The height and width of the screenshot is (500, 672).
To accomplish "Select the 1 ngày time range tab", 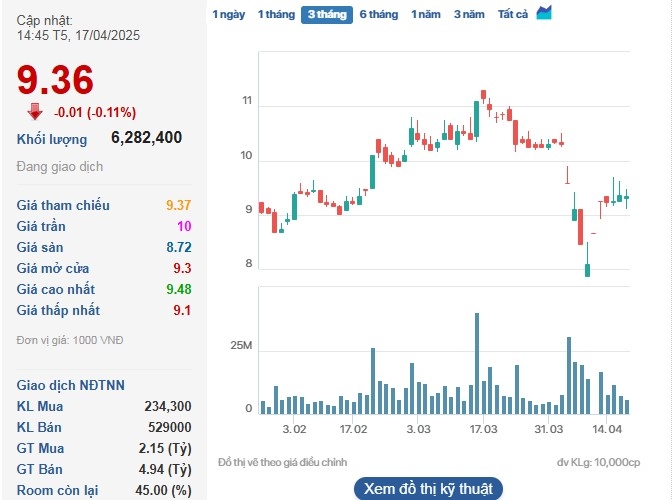I will click(x=228, y=14).
